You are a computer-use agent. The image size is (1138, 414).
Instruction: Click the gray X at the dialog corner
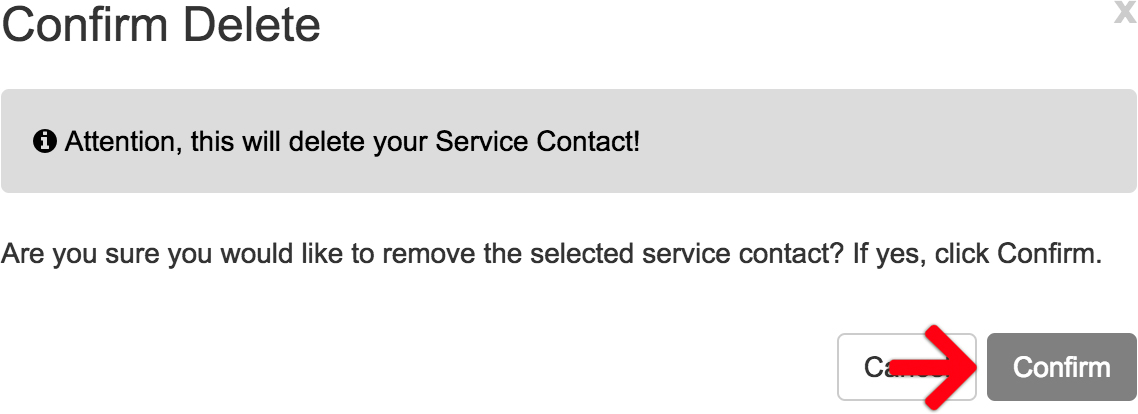click(x=1125, y=13)
